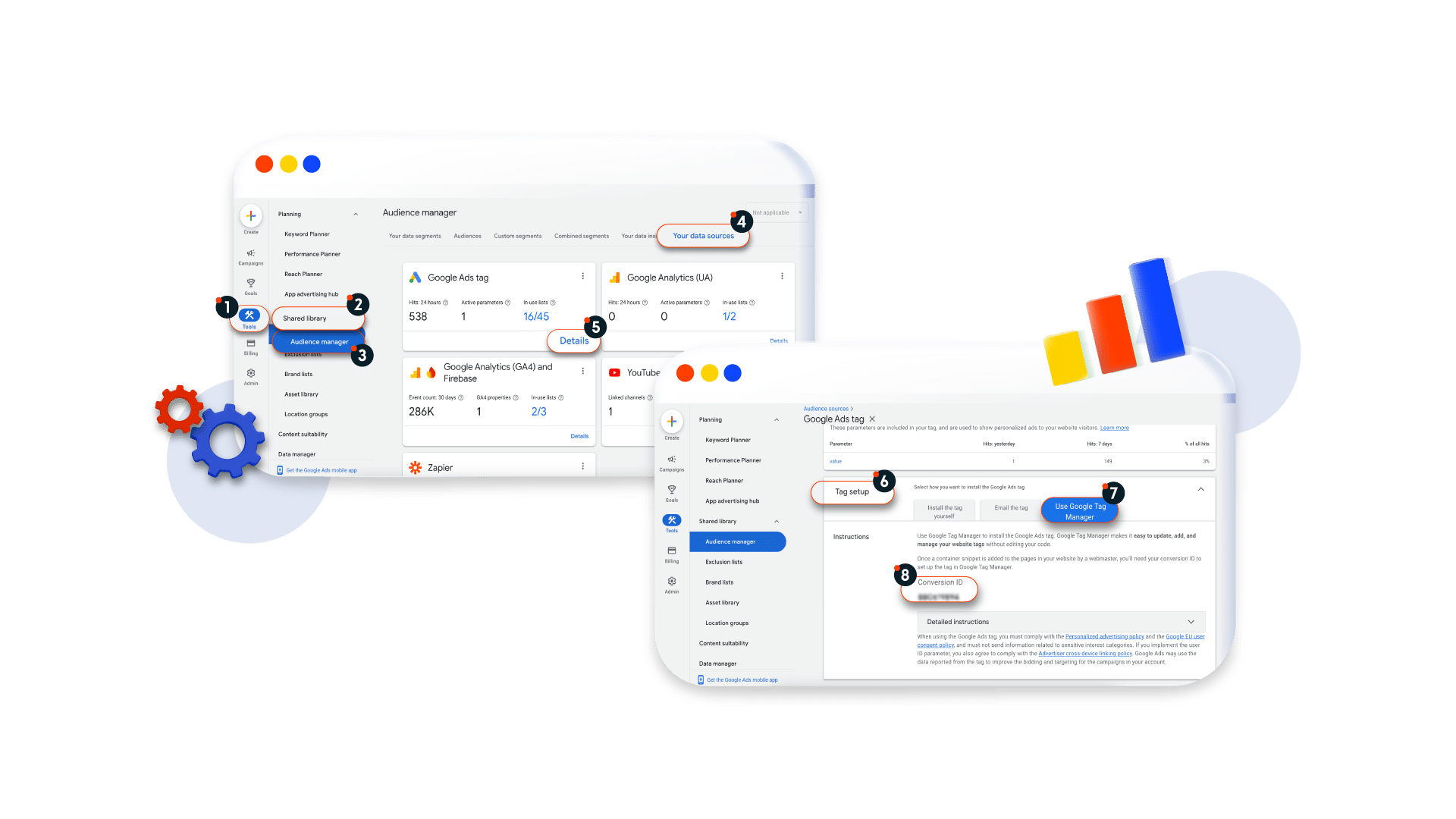Click the Goals icon in sidebar
This screenshot has width=1456, height=819.
[x=252, y=285]
